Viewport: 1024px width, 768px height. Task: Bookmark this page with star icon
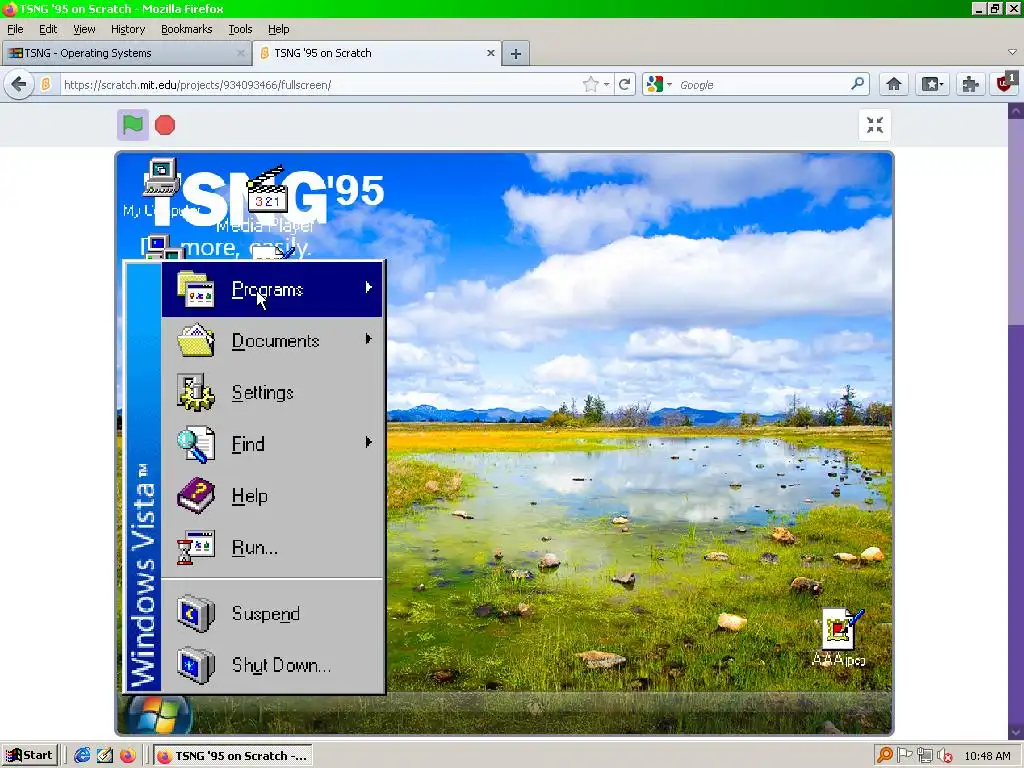point(590,84)
